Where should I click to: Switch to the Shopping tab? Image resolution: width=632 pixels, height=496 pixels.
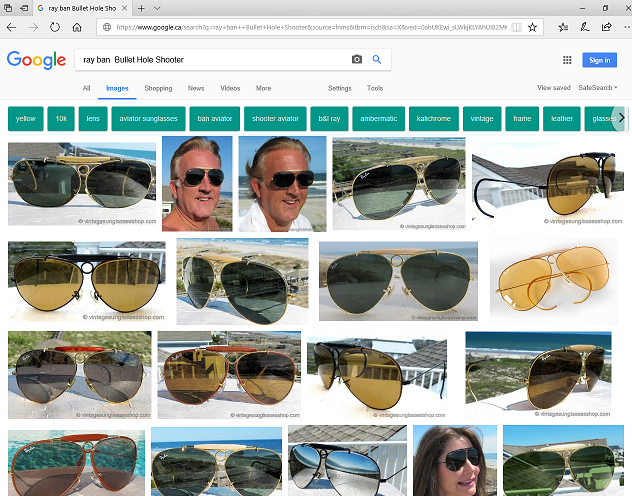point(158,88)
